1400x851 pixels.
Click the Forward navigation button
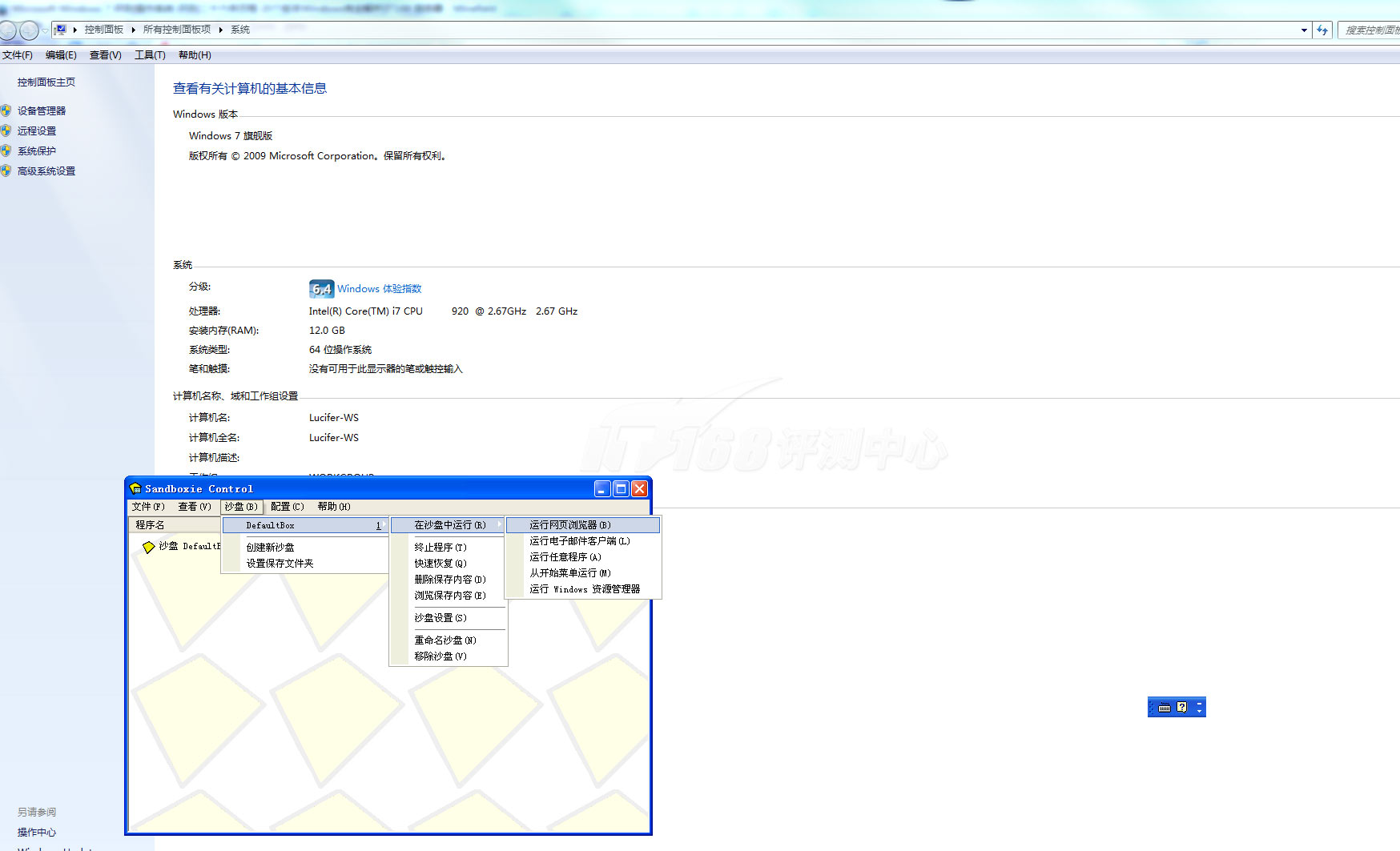point(29,30)
